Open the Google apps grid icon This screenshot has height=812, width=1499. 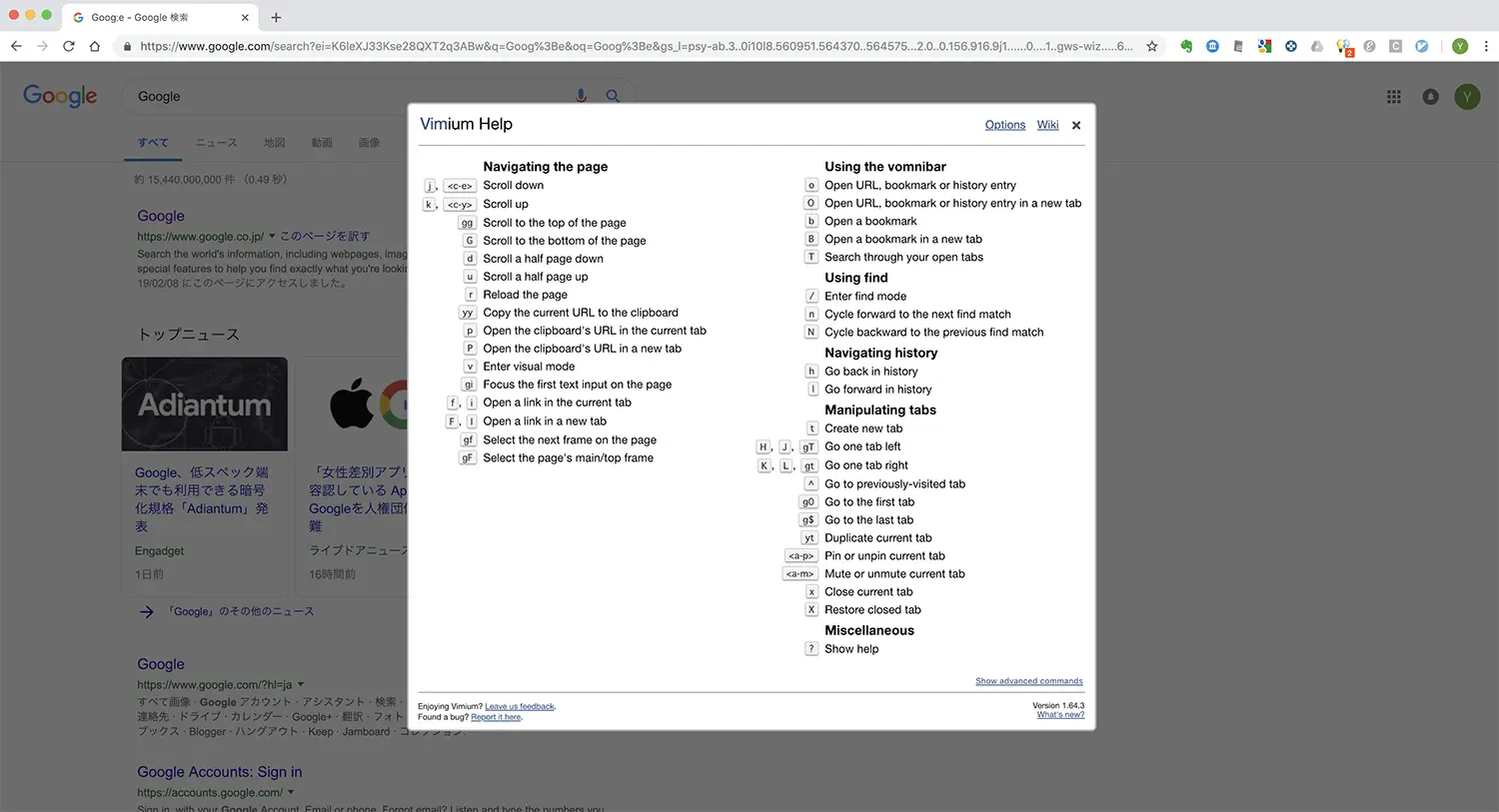pyautogui.click(x=1394, y=97)
